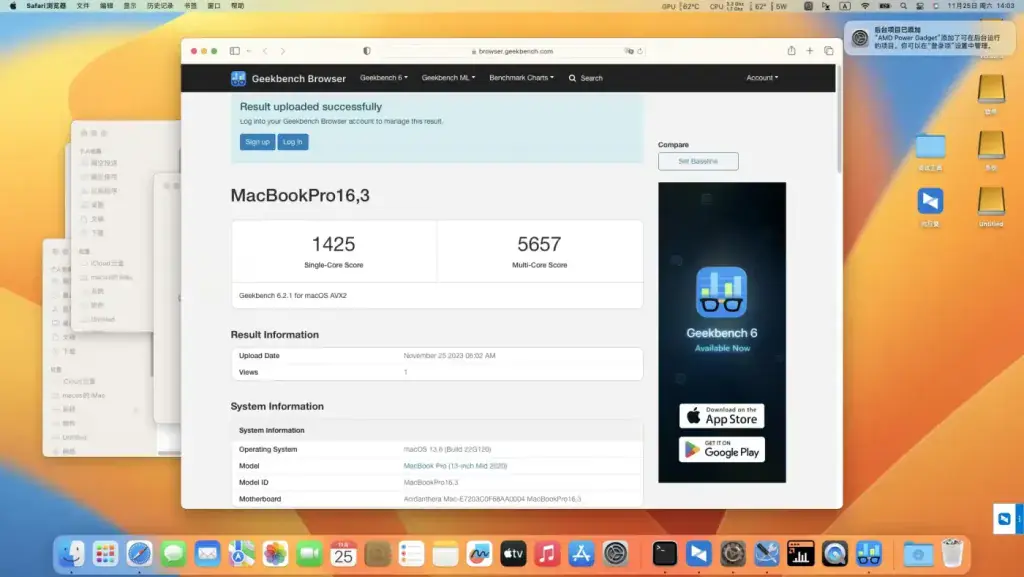Open Launchpad from the Dock
Viewport: 1024px width, 577px height.
coord(105,554)
